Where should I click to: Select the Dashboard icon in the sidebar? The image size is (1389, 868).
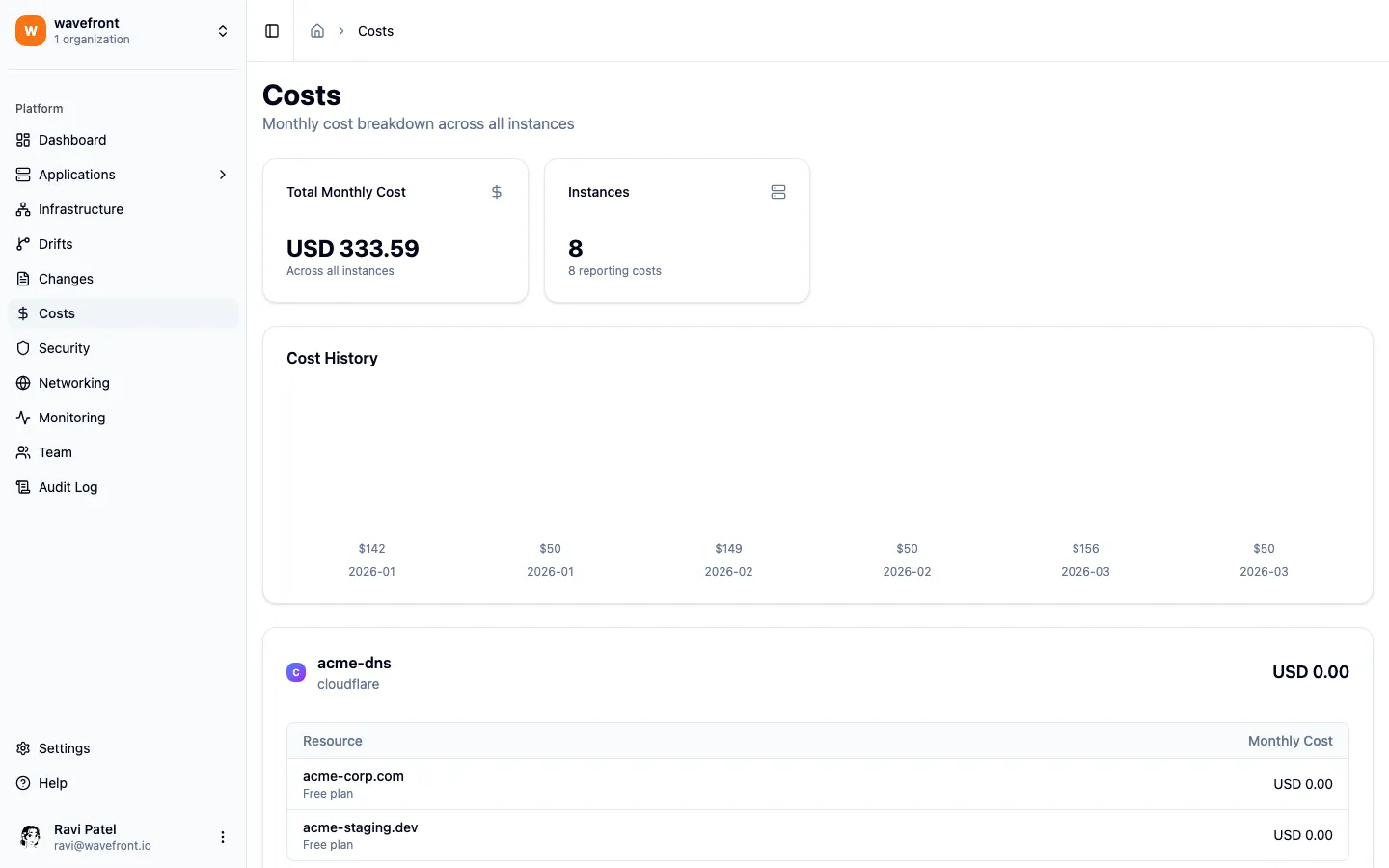click(22, 140)
